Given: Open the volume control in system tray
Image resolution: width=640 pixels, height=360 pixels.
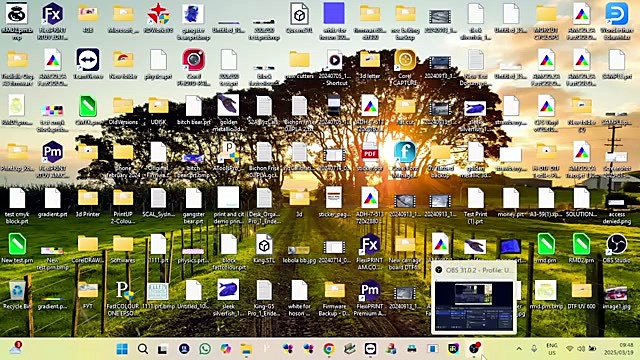Looking at the screenshot, I should click(581, 349).
